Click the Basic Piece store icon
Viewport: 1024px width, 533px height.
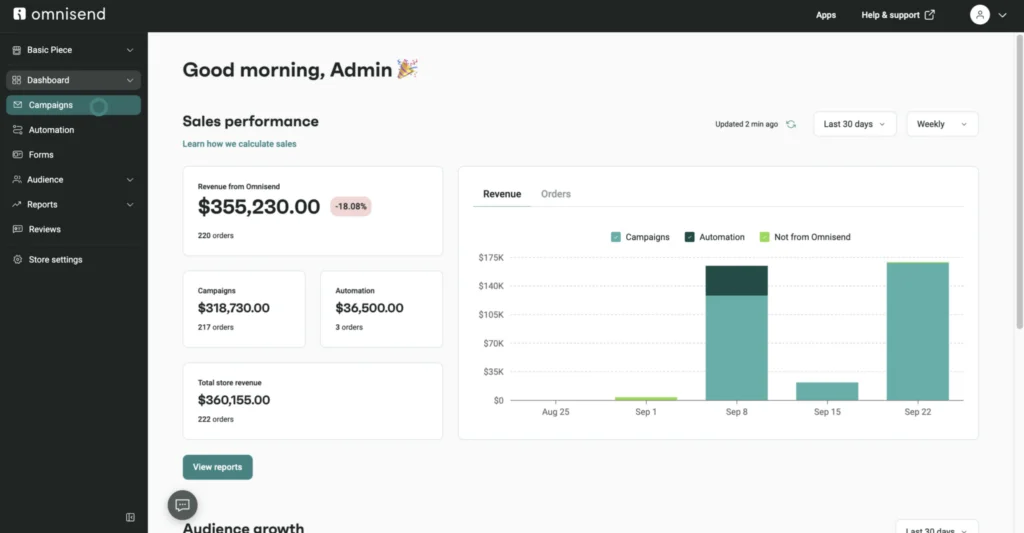pos(16,50)
